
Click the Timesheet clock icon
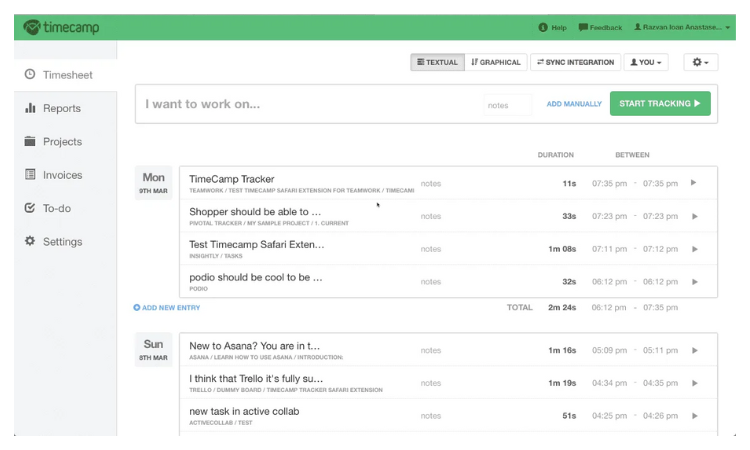pos(30,74)
